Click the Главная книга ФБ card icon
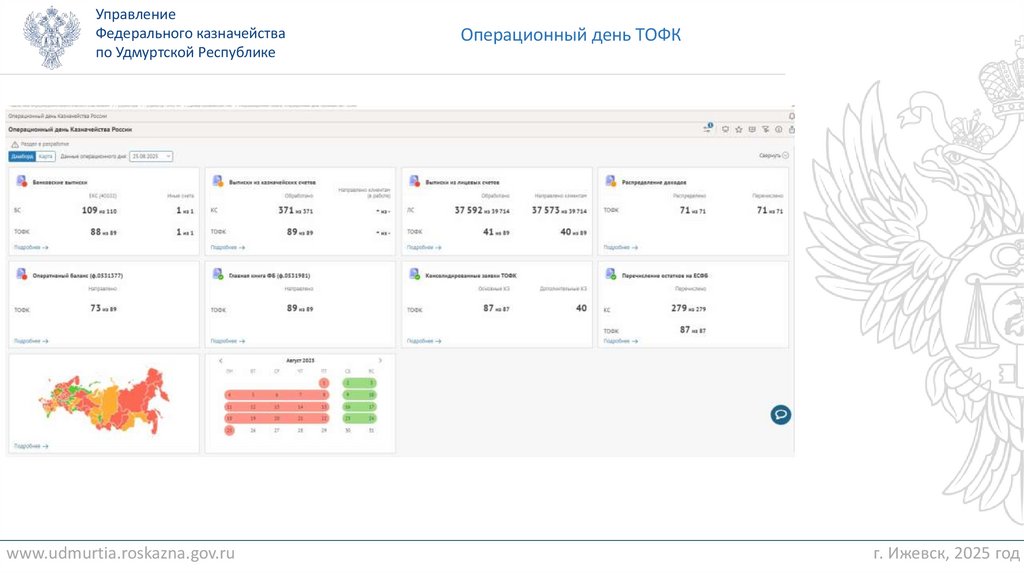 tap(217, 274)
